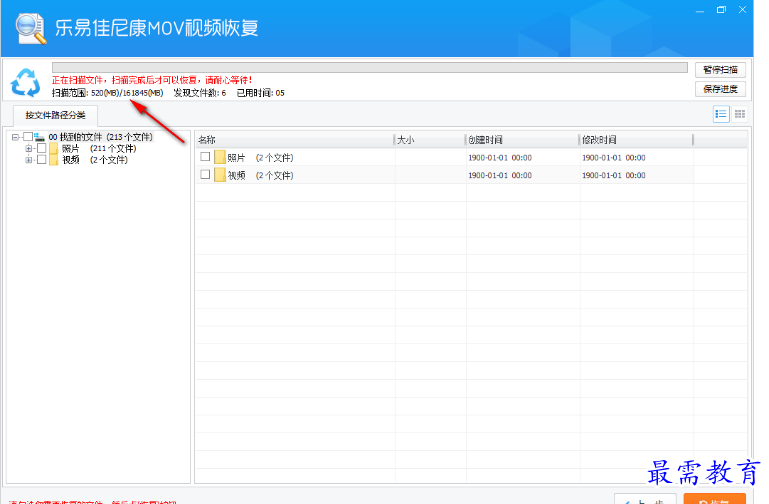Viewport: 769px width, 504px height.
Task: Sort the list by the 大小 column header
Action: point(430,140)
